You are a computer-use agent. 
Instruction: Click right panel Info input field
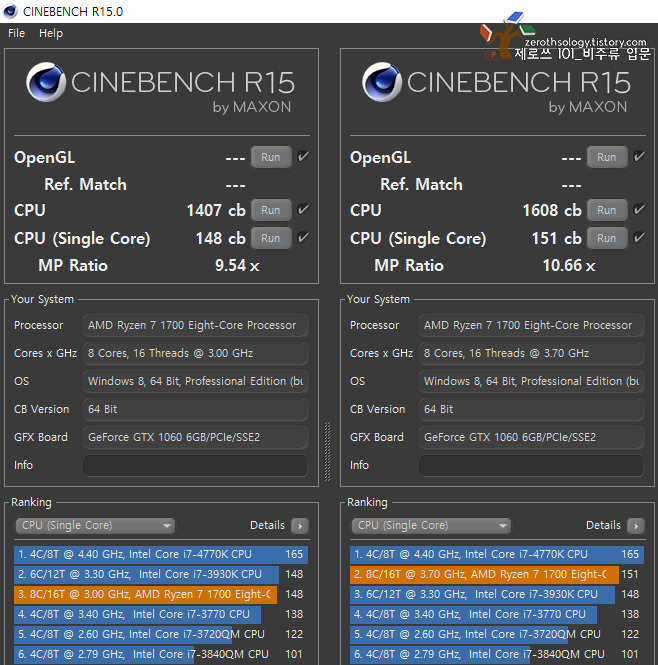tap(531, 466)
